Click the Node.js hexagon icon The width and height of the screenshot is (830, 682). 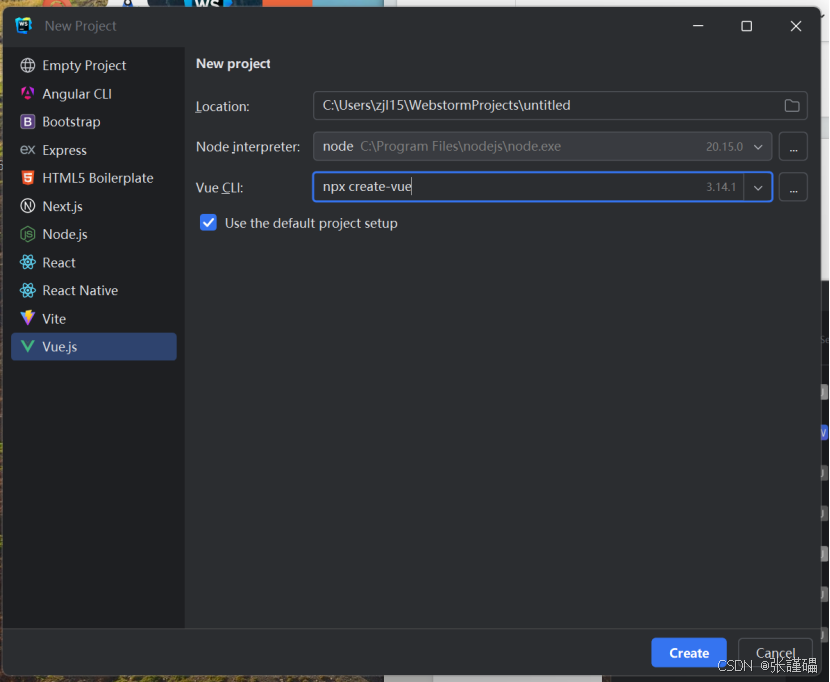pyautogui.click(x=28, y=234)
